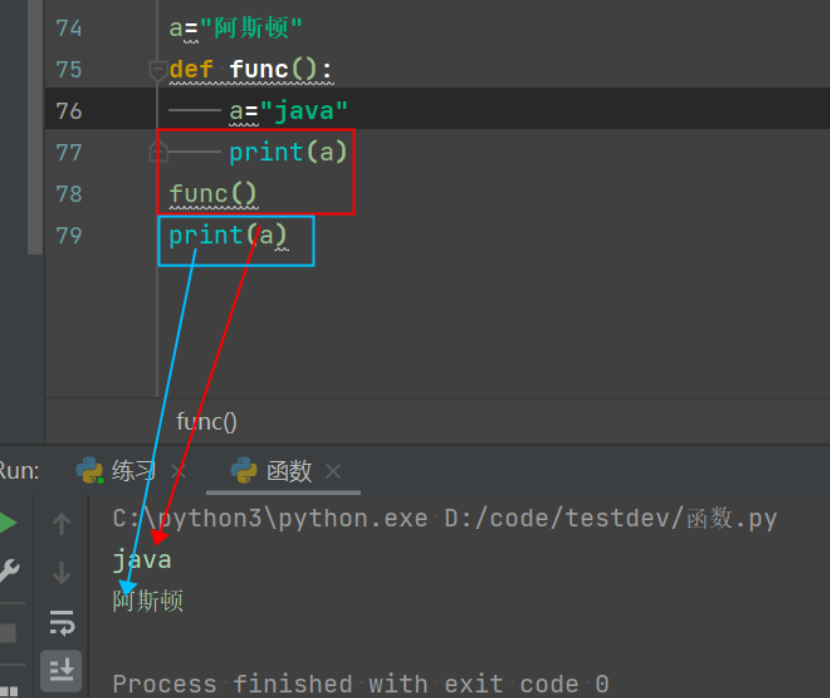Collapse the def func() fold marker
Image resolution: width=830 pixels, height=698 pixels.
[158, 70]
